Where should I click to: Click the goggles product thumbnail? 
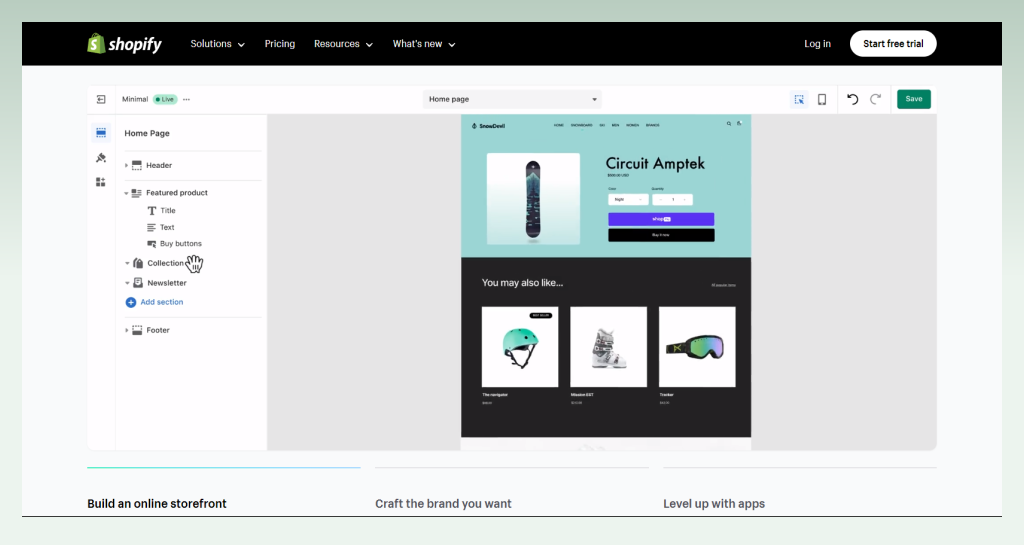click(x=697, y=347)
